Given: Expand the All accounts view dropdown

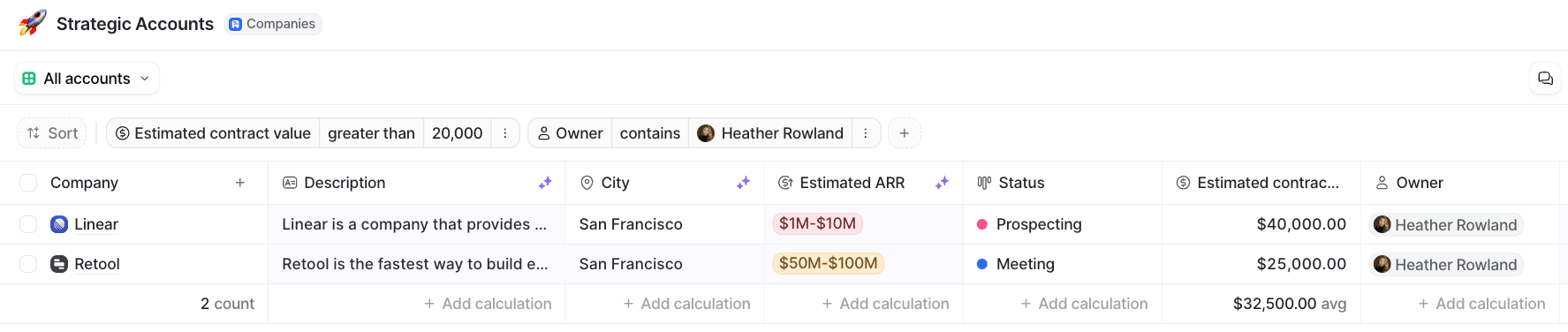Looking at the screenshot, I should 87,79.
